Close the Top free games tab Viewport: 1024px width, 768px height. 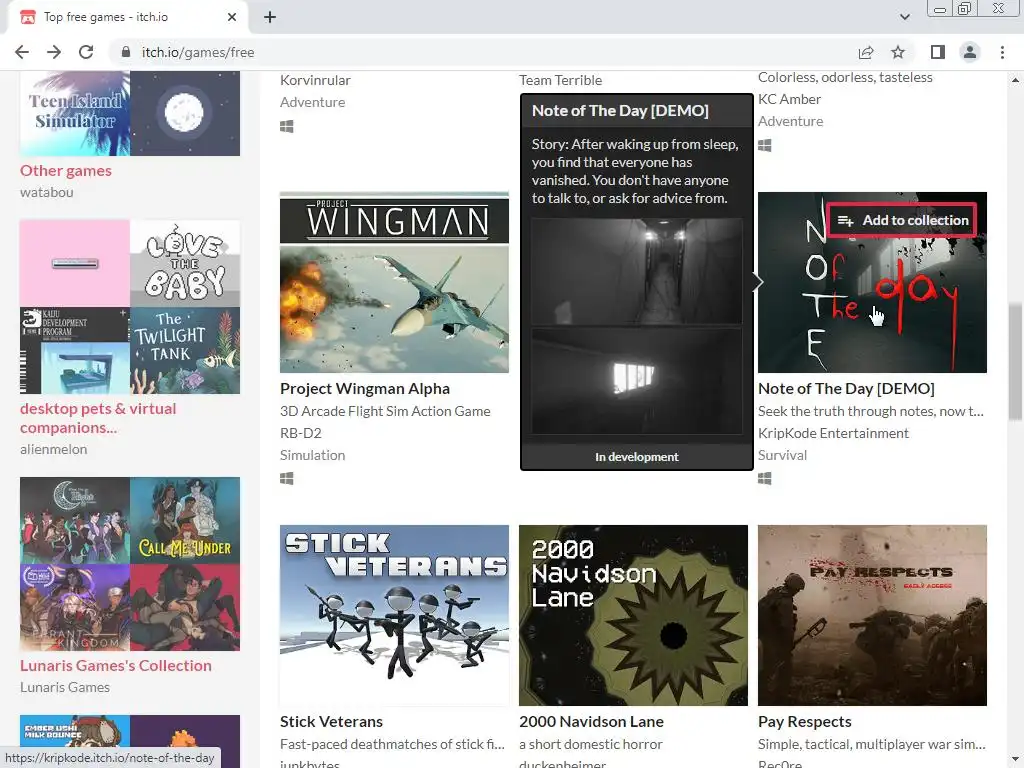tap(232, 17)
